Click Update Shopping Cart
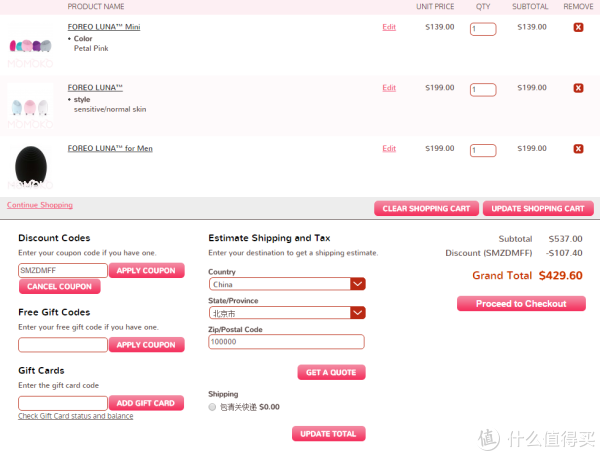 click(538, 208)
